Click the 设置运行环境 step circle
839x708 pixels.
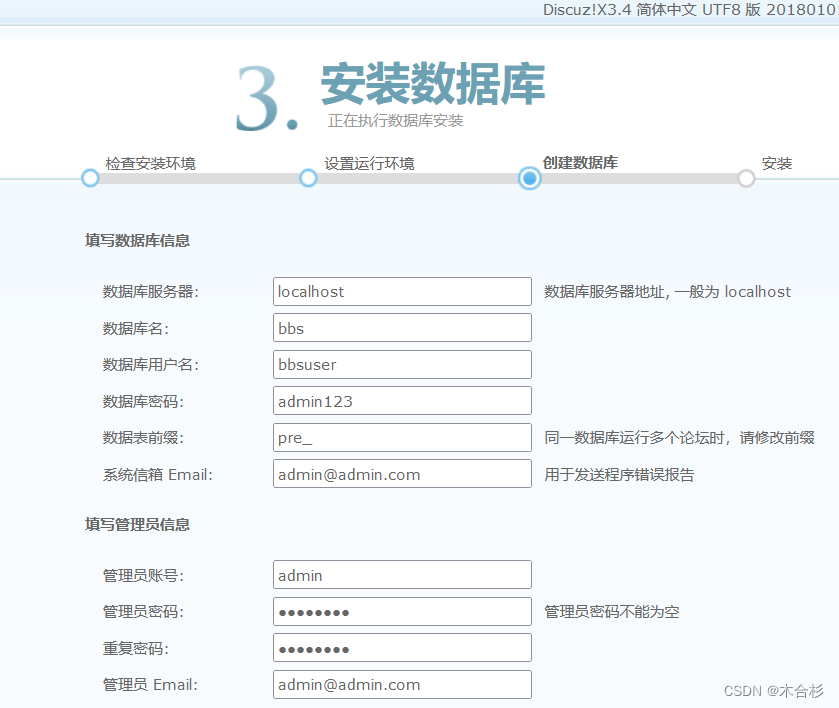pyautogui.click(x=308, y=178)
